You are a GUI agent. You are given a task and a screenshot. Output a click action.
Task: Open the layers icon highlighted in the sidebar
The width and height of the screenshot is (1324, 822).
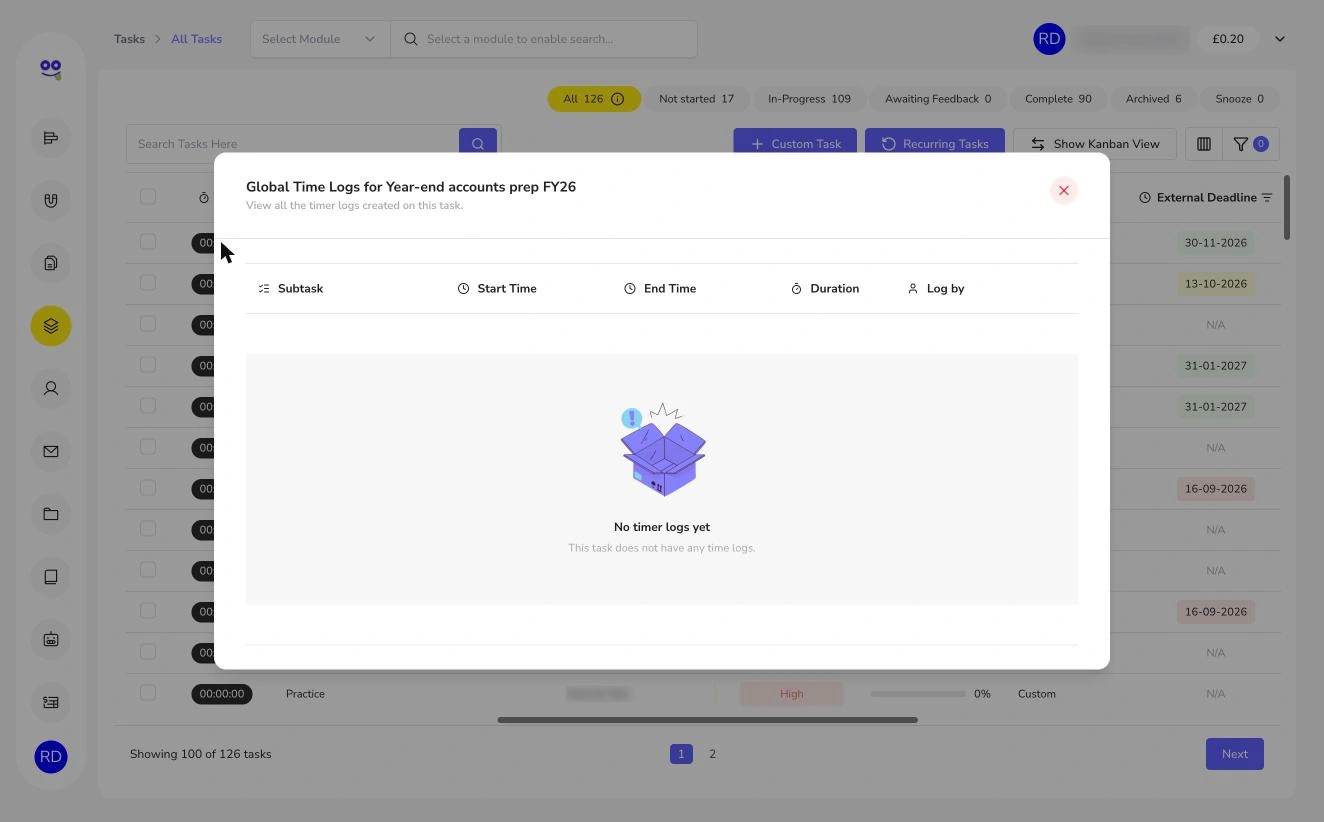51,326
